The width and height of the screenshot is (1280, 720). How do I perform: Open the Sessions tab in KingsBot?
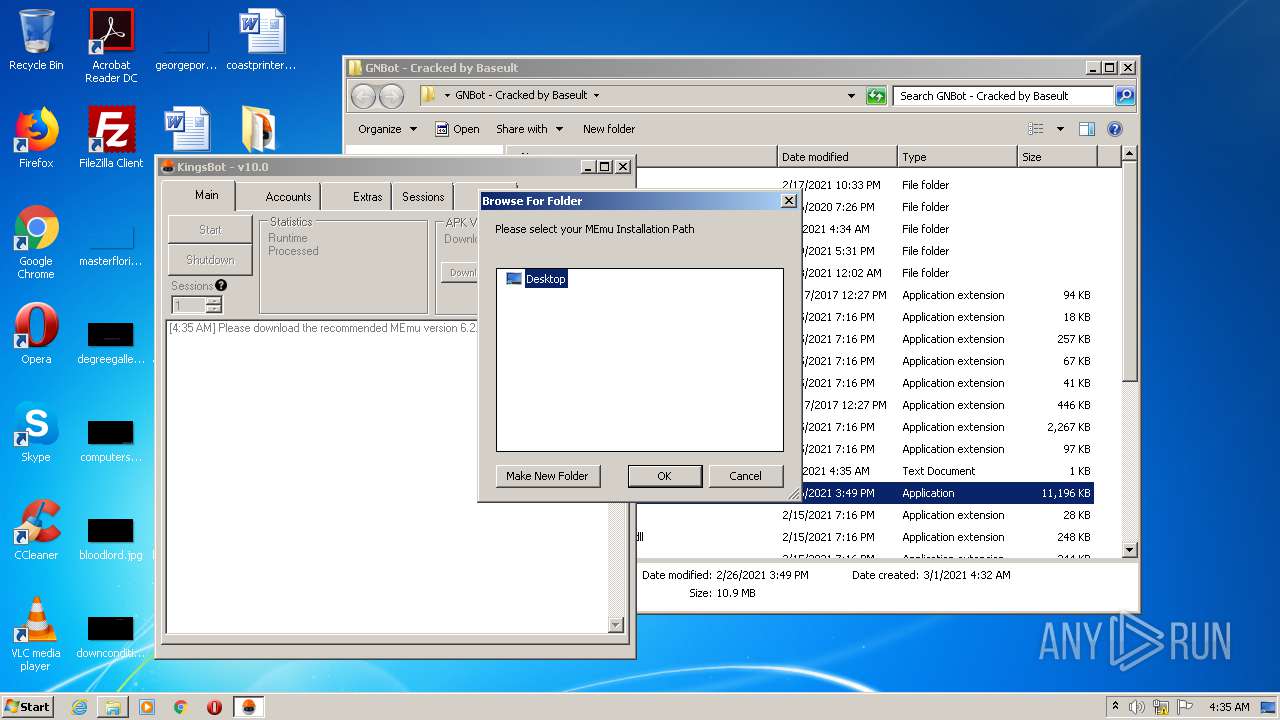pos(423,197)
